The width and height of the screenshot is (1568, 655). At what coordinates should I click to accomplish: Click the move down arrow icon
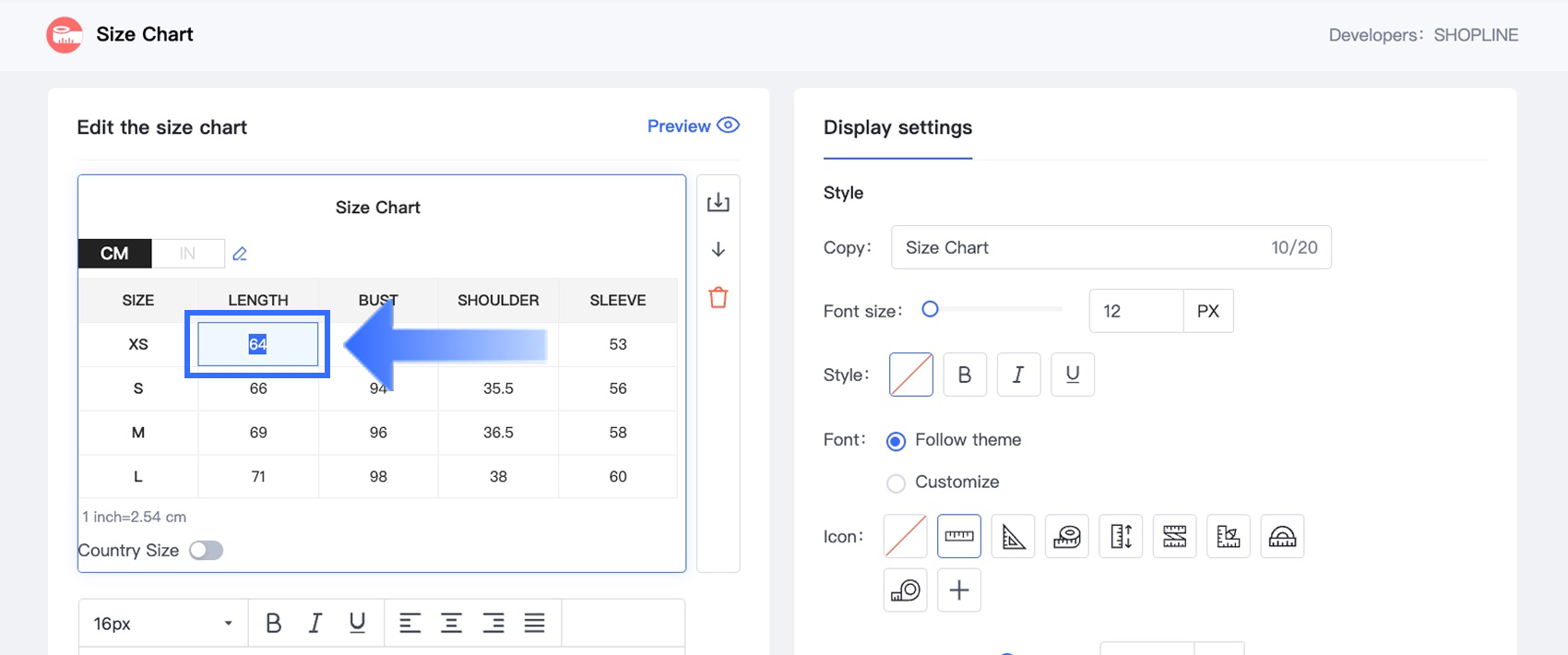[718, 250]
